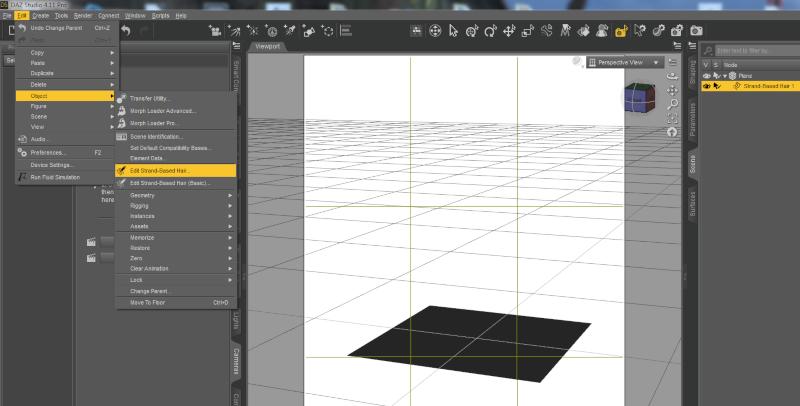Expand the Memorize submenu
Viewport: 800px width, 406px height.
[x=176, y=238]
